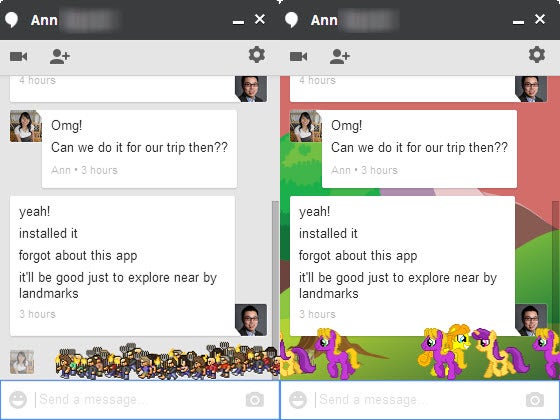This screenshot has width=560, height=420.
Task: Add people icon in right chat window
Action: (x=340, y=56)
